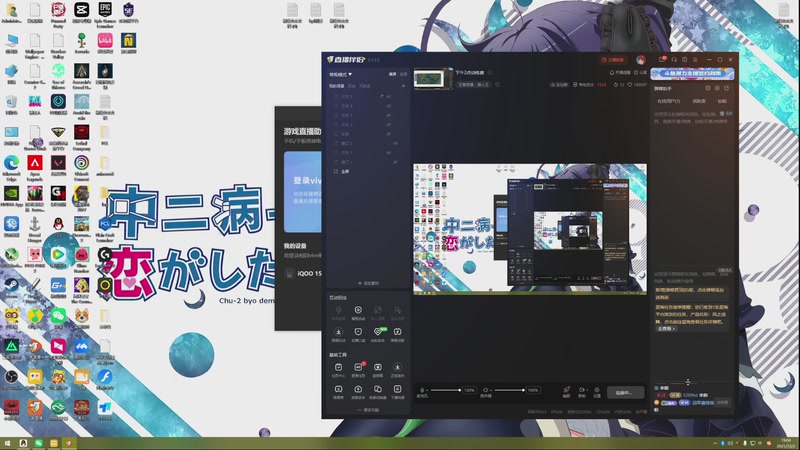
Task: Click the 去查看 link in chat messages
Action: click(x=666, y=329)
